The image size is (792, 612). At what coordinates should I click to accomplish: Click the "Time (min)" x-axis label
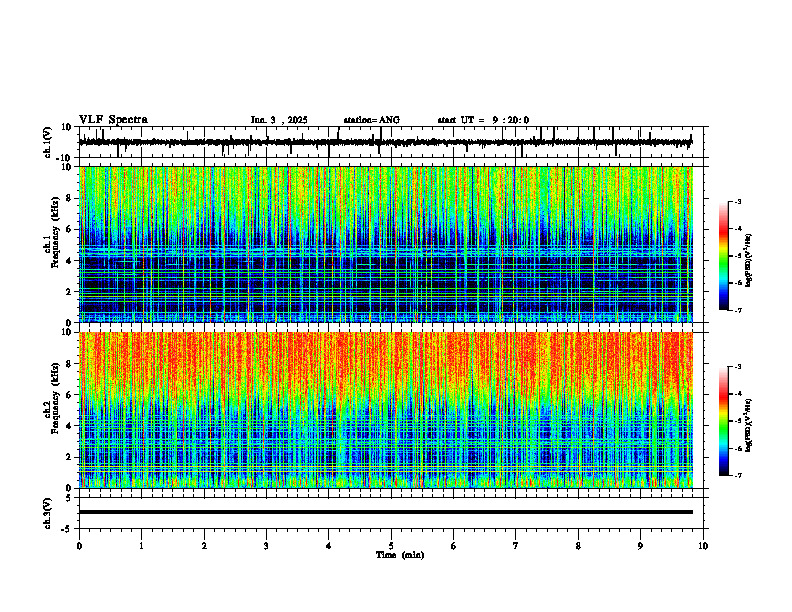click(400, 555)
